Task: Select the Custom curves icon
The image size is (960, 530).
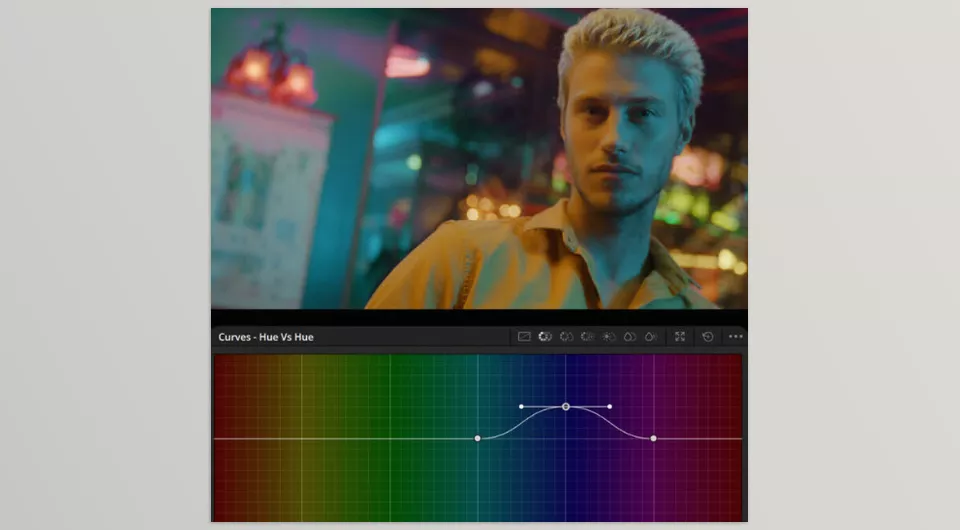Action: point(524,337)
